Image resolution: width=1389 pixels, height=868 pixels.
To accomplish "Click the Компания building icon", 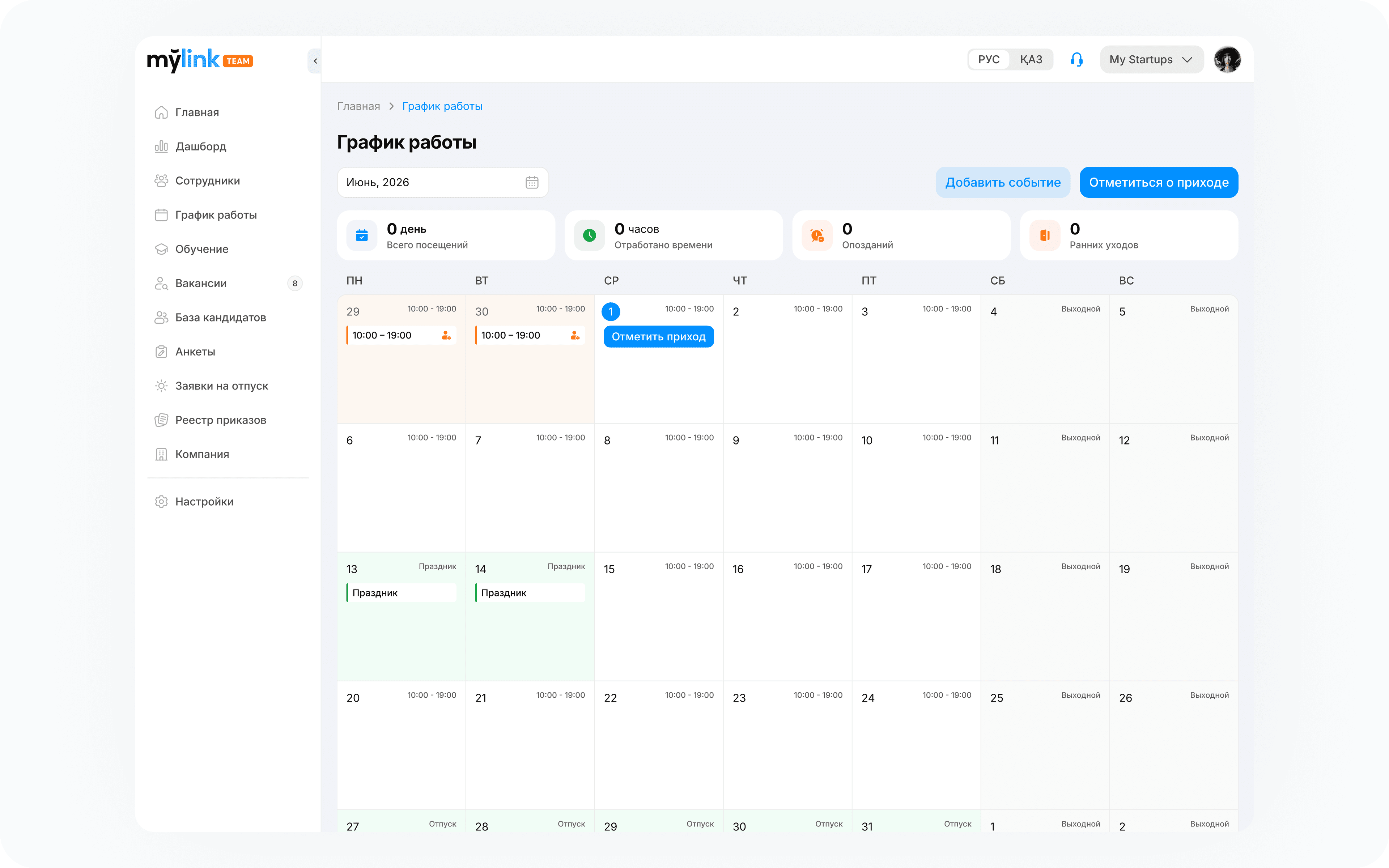I will 161,454.
